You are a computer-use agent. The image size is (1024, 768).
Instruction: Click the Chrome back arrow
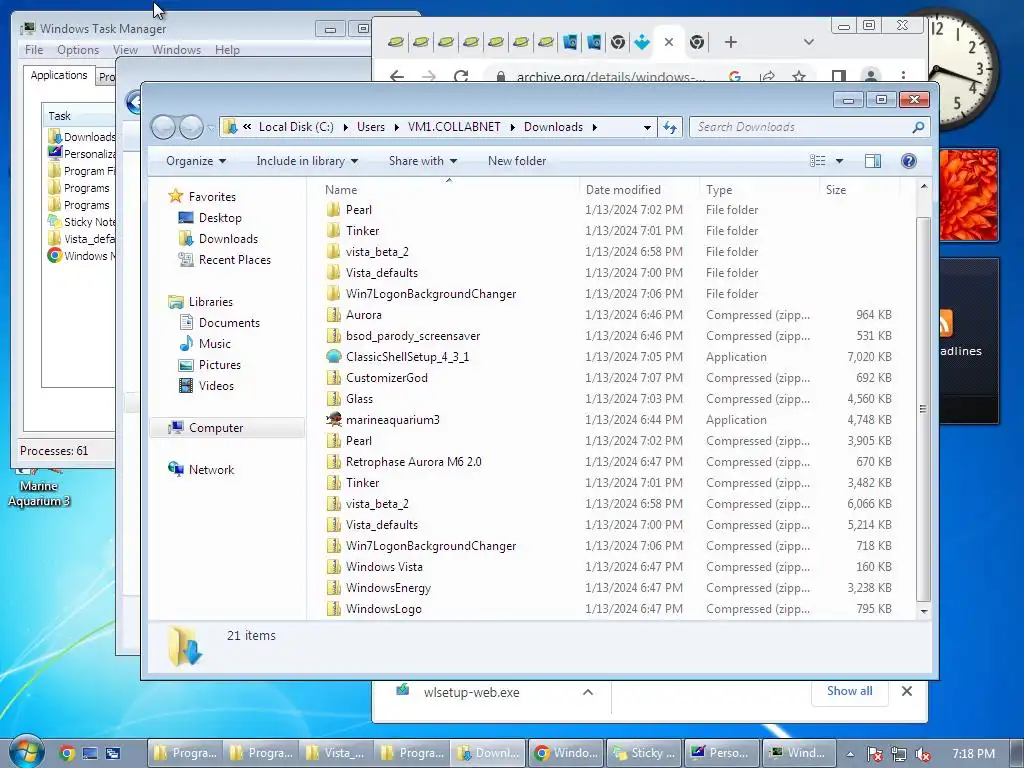pos(397,77)
